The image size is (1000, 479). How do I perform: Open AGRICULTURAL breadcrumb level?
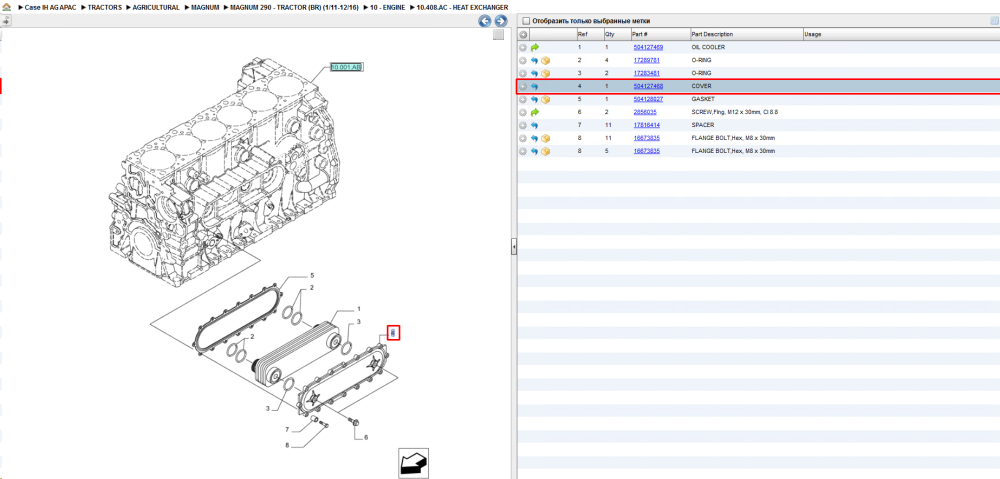pyautogui.click(x=156, y=8)
